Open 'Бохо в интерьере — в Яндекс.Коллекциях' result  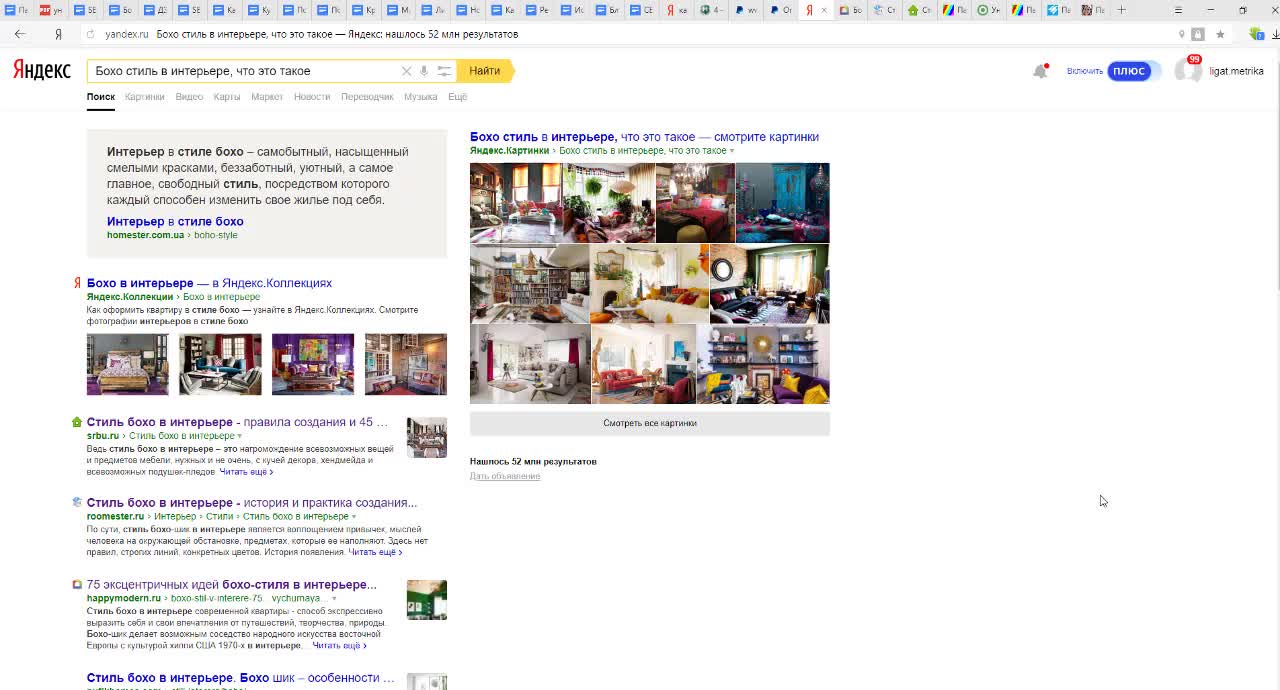pyautogui.click(x=209, y=283)
